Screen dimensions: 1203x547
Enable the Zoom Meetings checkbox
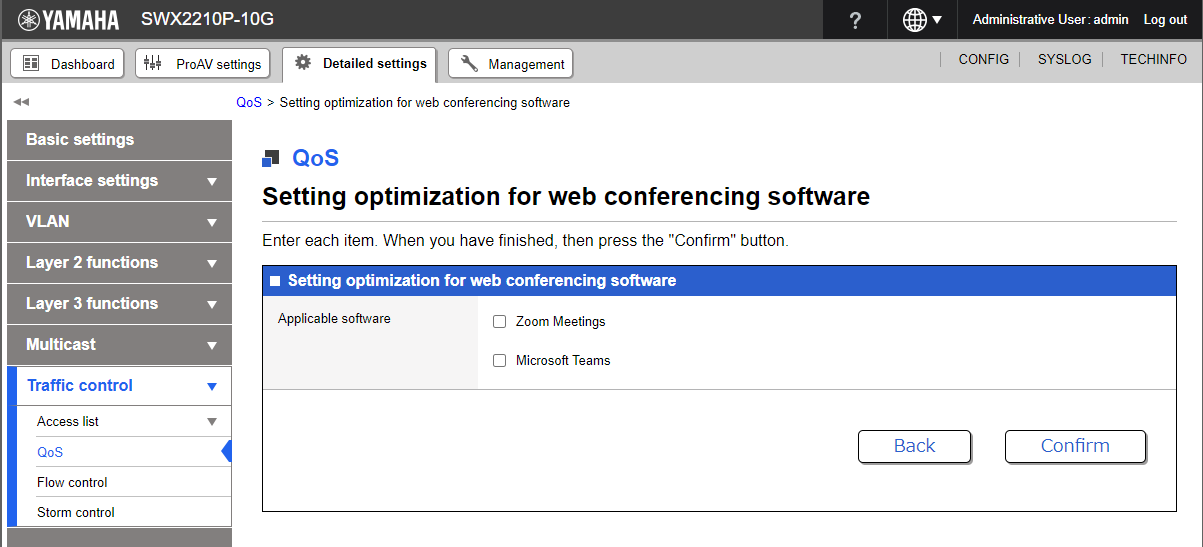coord(500,322)
